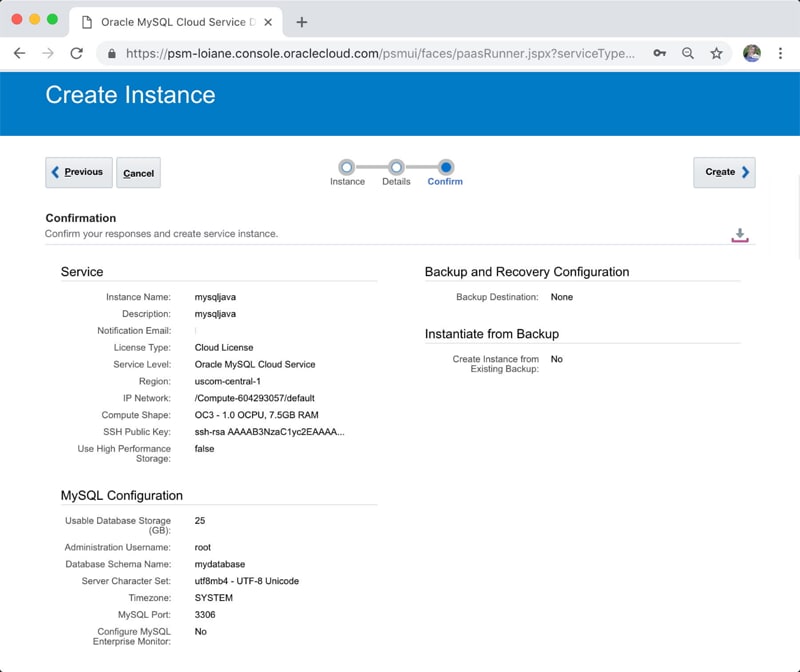Click the browser address bar URL
Image resolution: width=800 pixels, height=672 pixels.
pyautogui.click(x=380, y=53)
